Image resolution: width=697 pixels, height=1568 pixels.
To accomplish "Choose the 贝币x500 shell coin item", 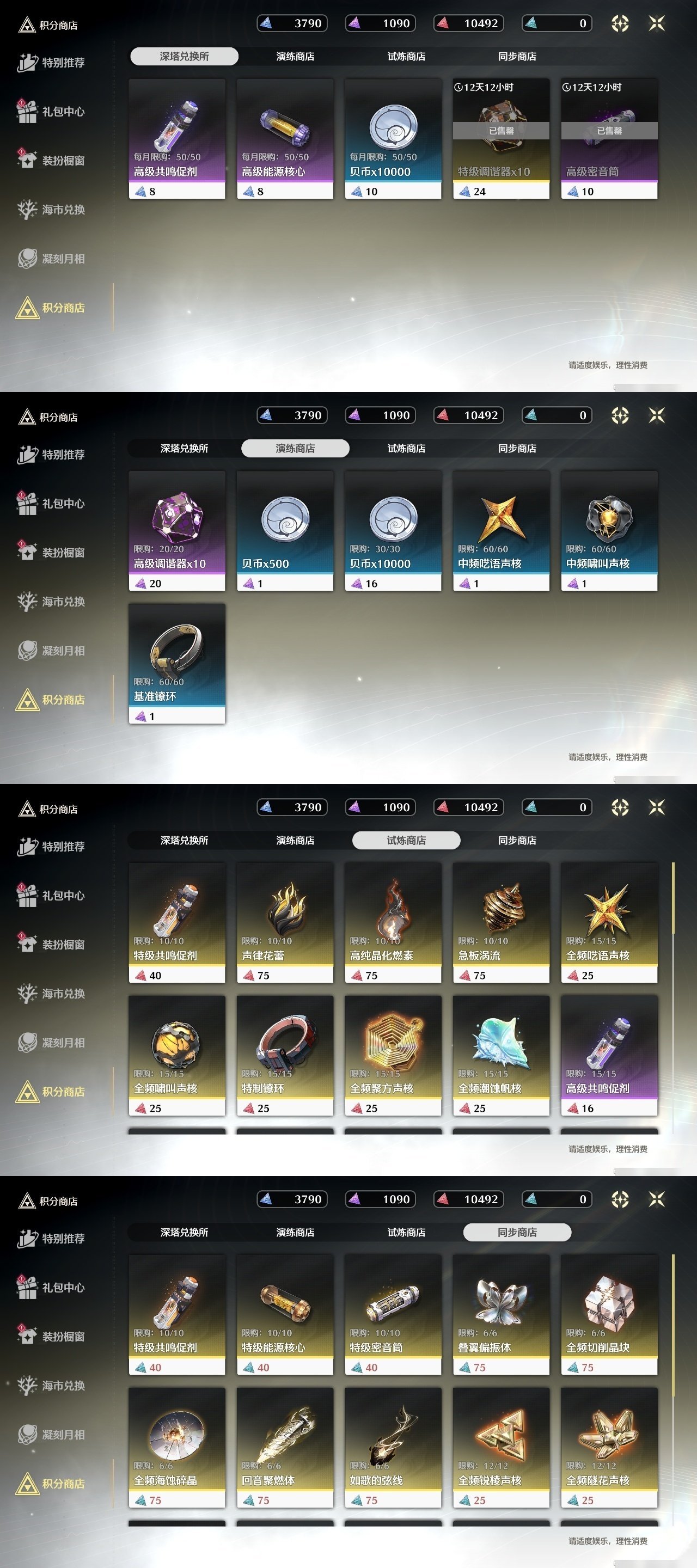I will (285, 531).
